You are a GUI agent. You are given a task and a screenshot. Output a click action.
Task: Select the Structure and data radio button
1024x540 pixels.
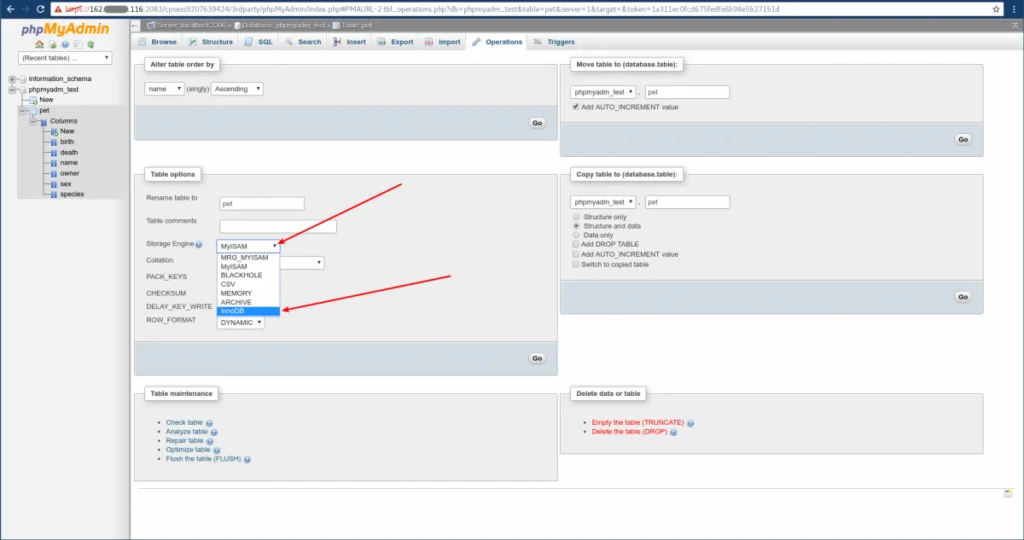(576, 226)
